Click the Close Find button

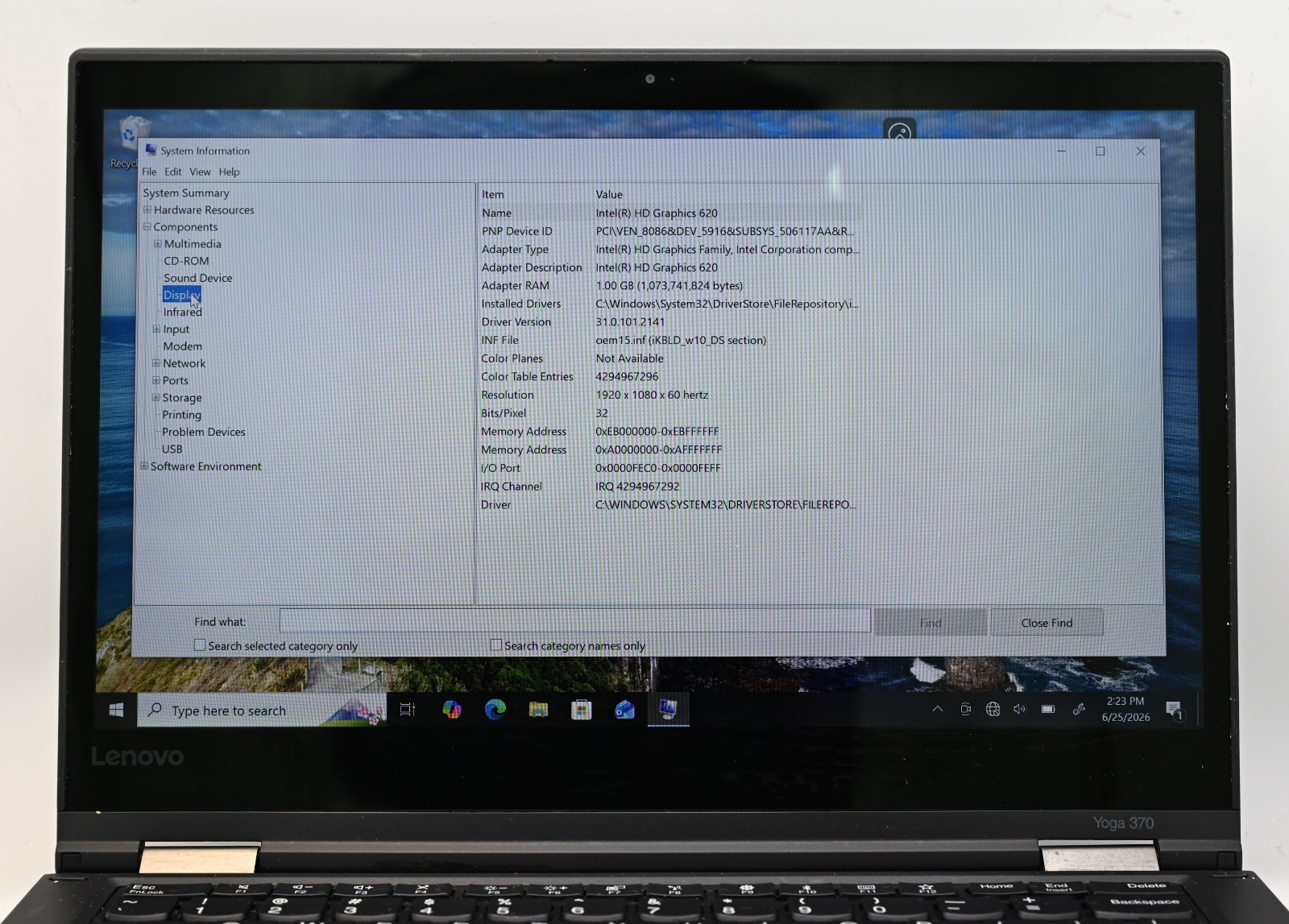1047,623
